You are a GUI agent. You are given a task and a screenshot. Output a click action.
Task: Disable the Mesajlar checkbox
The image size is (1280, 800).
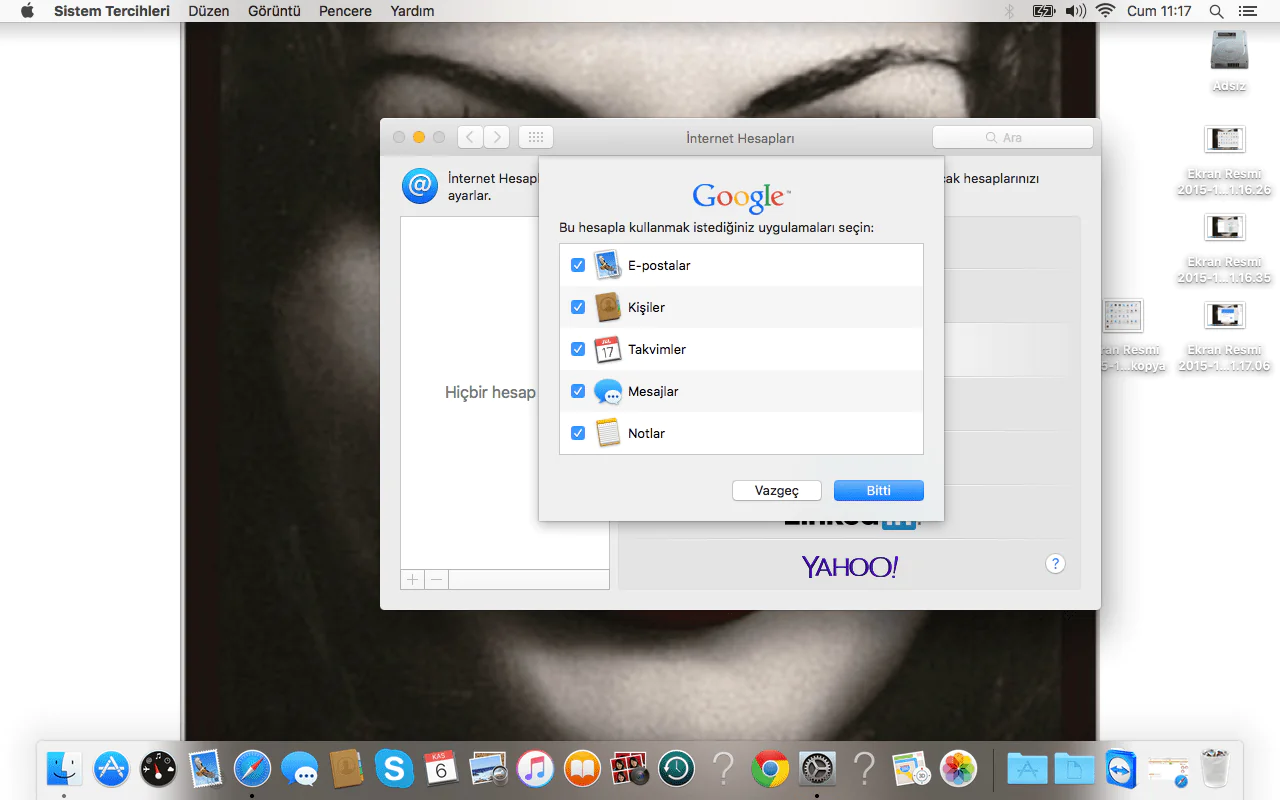[x=578, y=391]
